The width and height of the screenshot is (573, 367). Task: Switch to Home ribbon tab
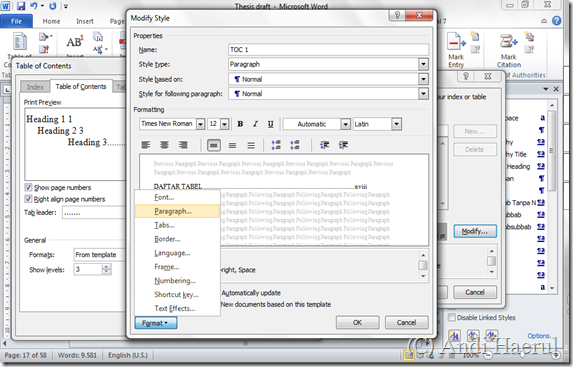pyautogui.click(x=51, y=21)
